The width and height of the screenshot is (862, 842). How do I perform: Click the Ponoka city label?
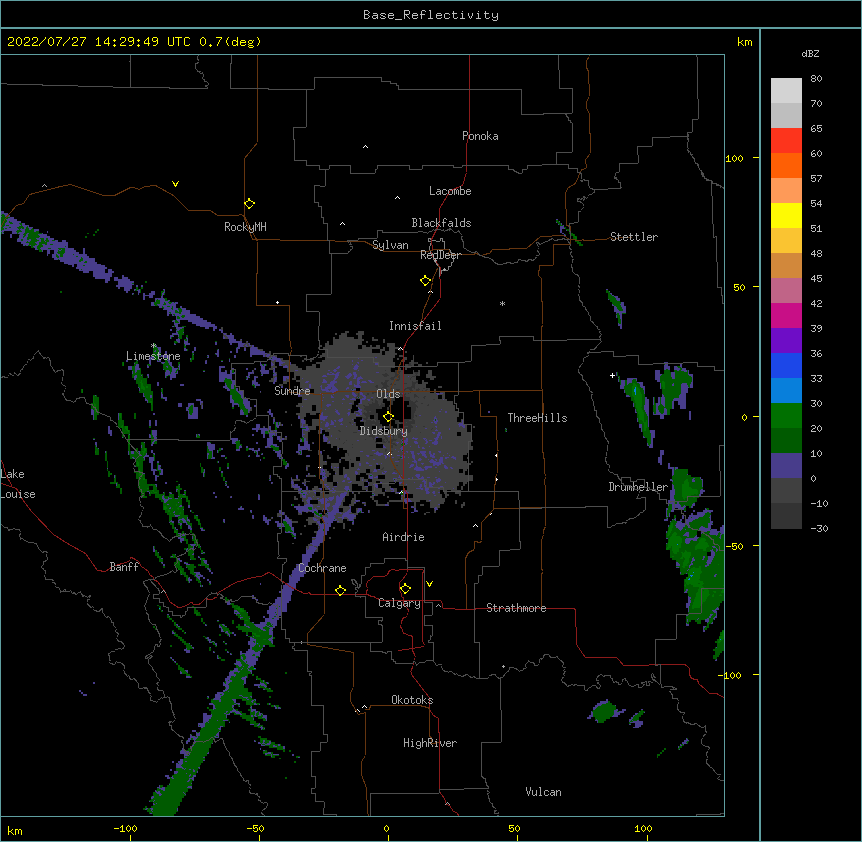(480, 136)
